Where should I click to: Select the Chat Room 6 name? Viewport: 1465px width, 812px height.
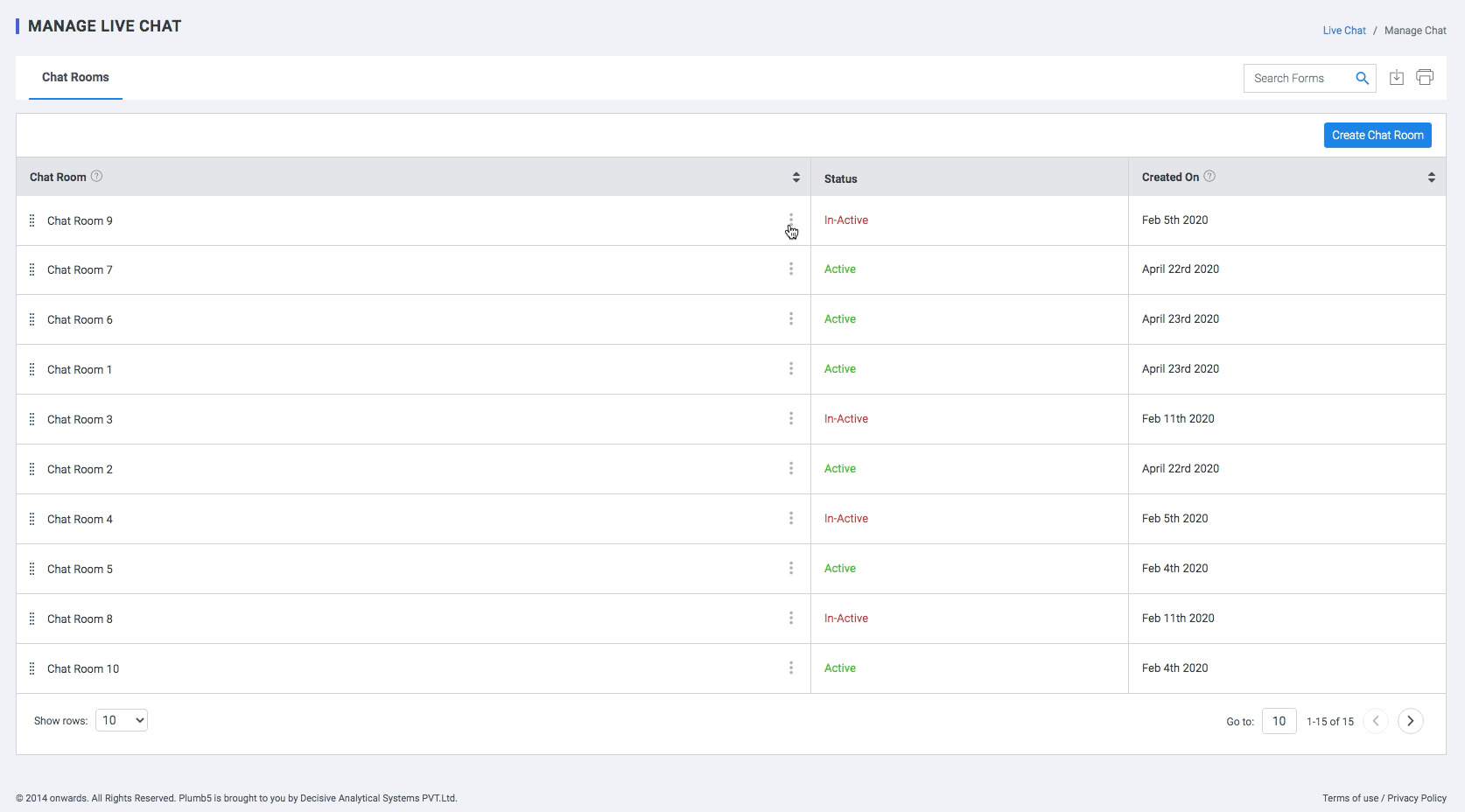point(80,319)
